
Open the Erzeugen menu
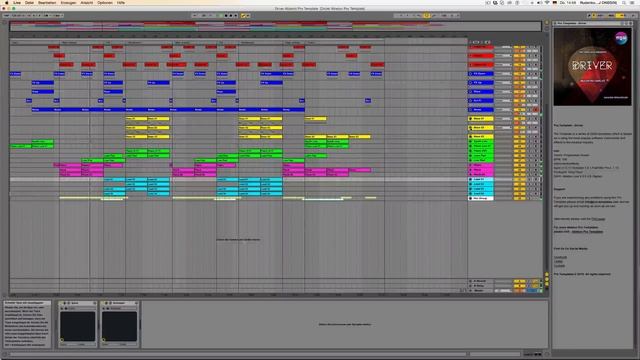tap(68, 2)
